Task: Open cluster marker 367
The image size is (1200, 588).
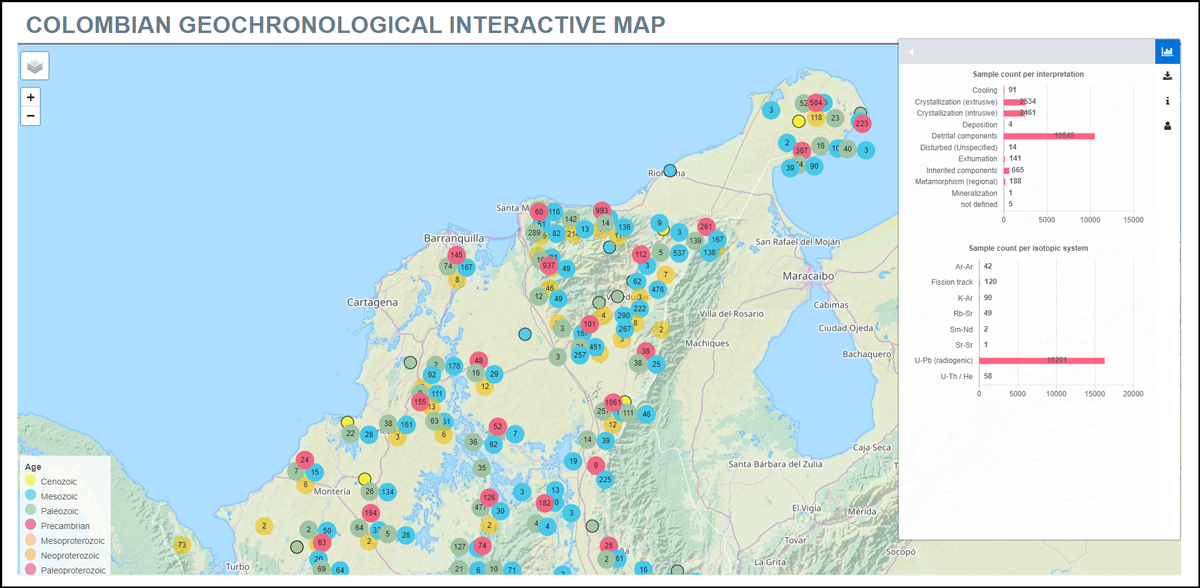Action: tap(801, 151)
